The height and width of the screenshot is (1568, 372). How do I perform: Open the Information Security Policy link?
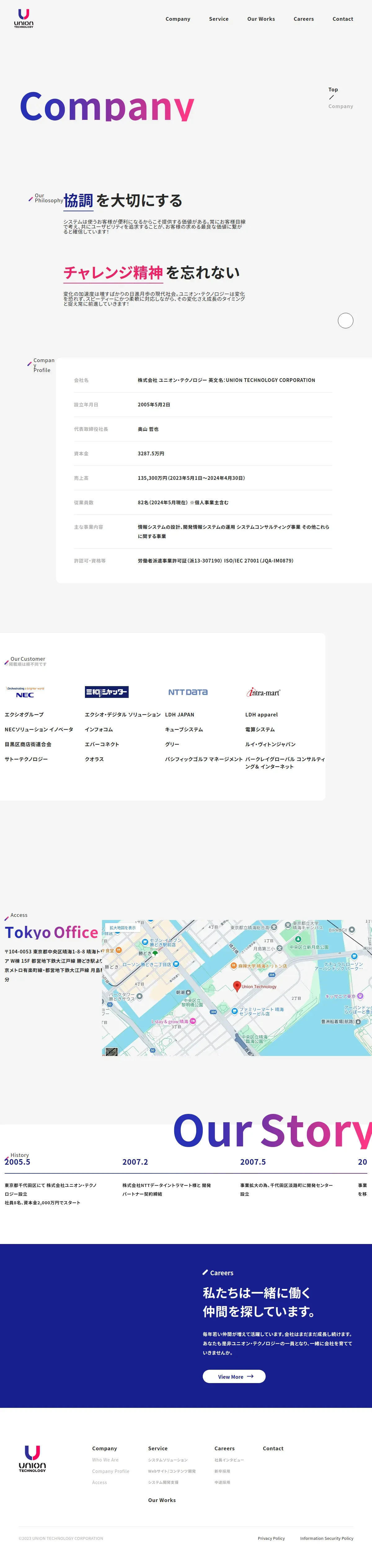coord(326,1538)
